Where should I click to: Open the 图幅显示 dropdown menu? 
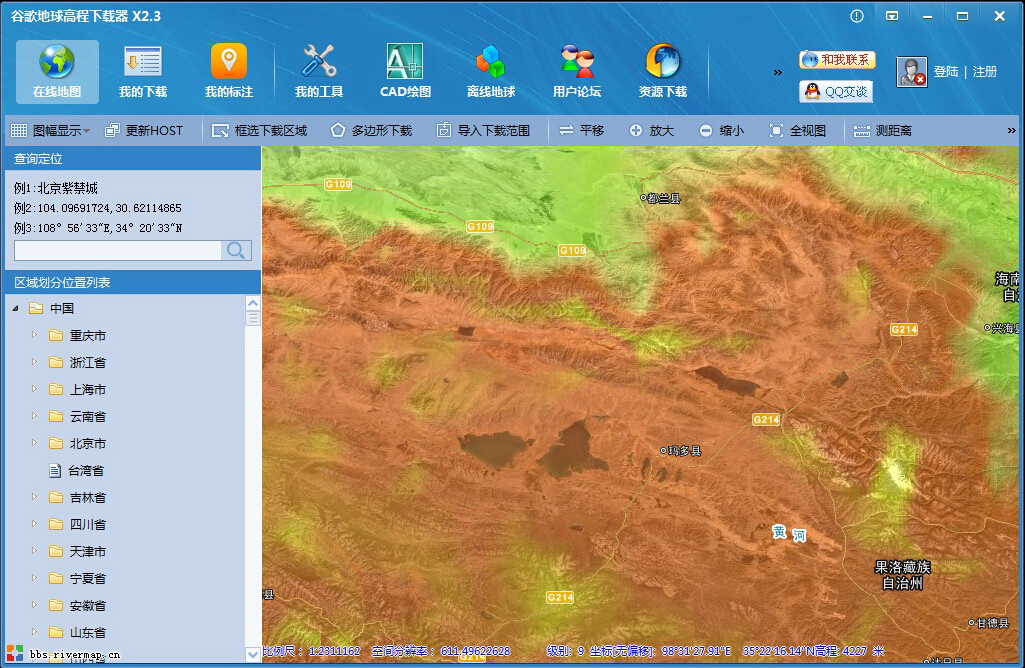point(50,131)
